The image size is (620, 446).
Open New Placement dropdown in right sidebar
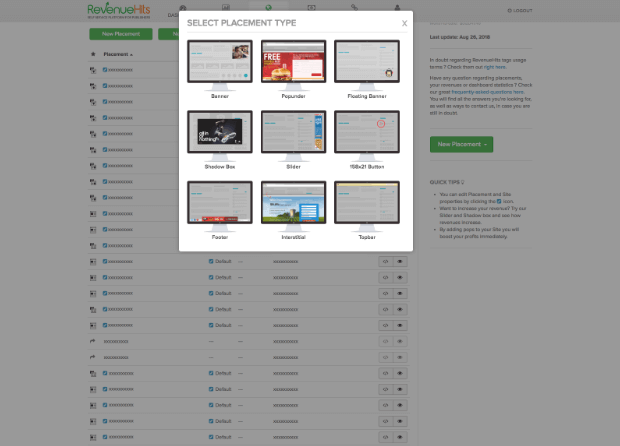[x=461, y=144]
